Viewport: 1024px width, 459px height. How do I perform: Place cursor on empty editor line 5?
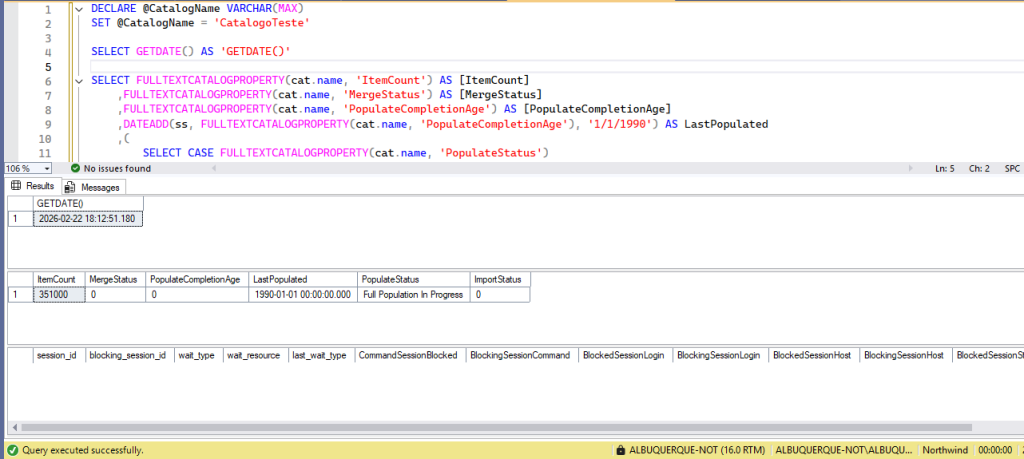pyautogui.click(x=400, y=66)
